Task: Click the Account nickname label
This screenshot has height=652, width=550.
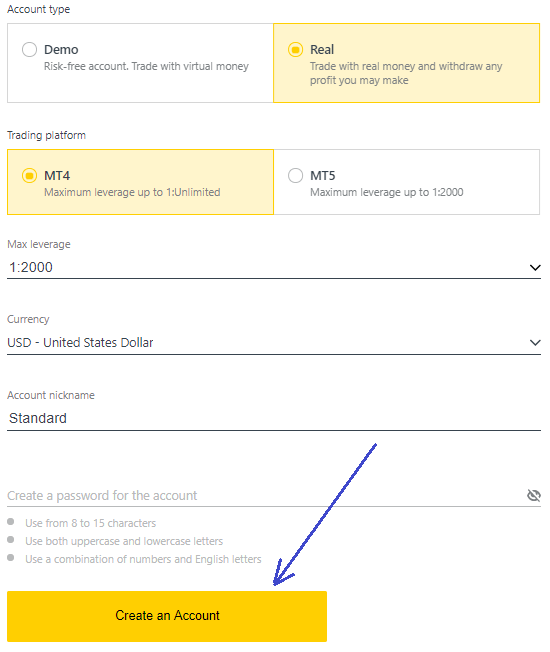Action: click(51, 395)
